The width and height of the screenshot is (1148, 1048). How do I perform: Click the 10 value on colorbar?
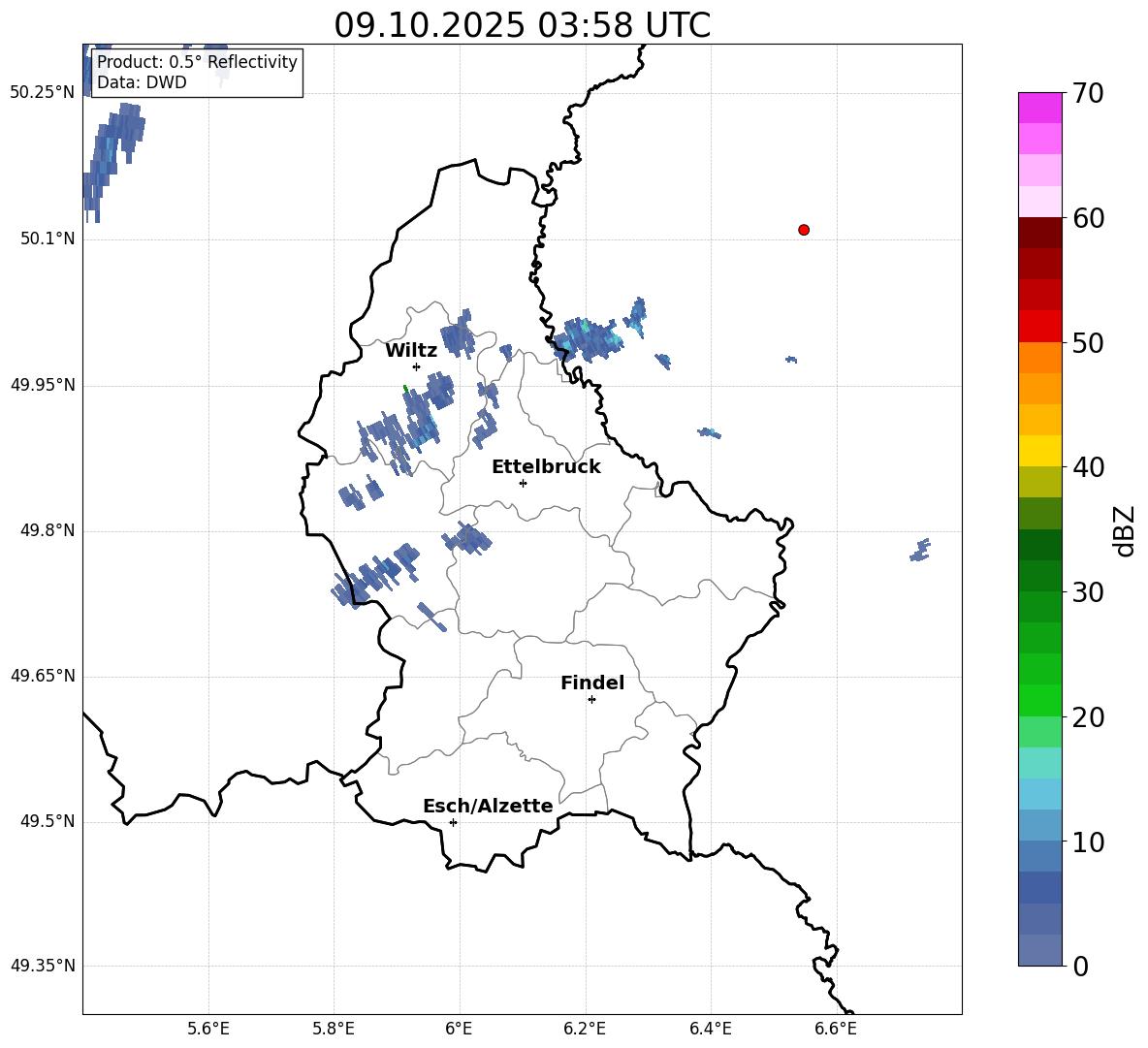pos(1088,842)
